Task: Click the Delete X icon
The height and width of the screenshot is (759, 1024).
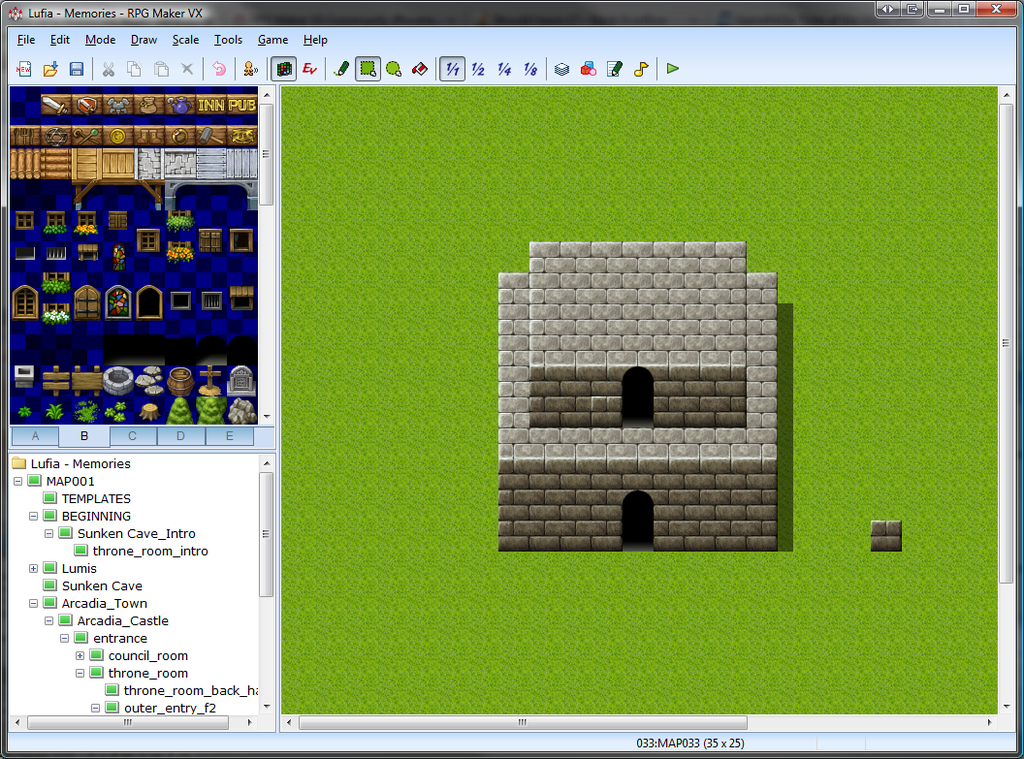Action: pos(187,69)
